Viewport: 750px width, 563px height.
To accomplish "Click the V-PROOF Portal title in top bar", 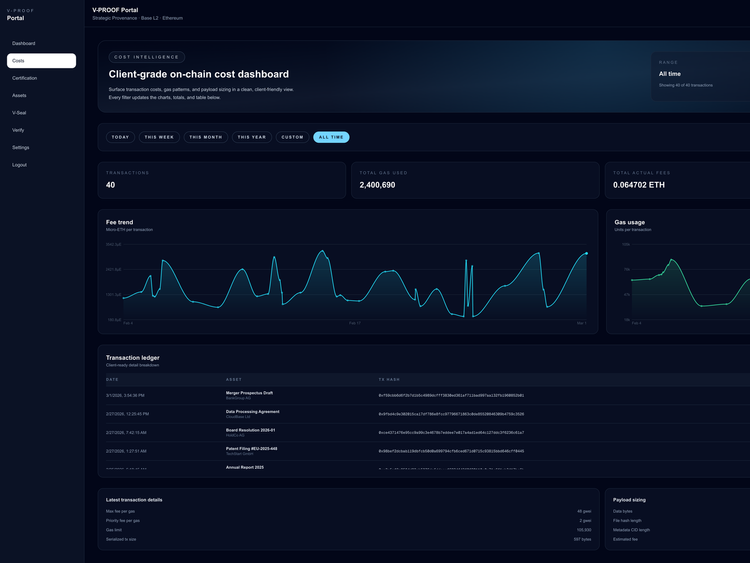I will tap(115, 10).
